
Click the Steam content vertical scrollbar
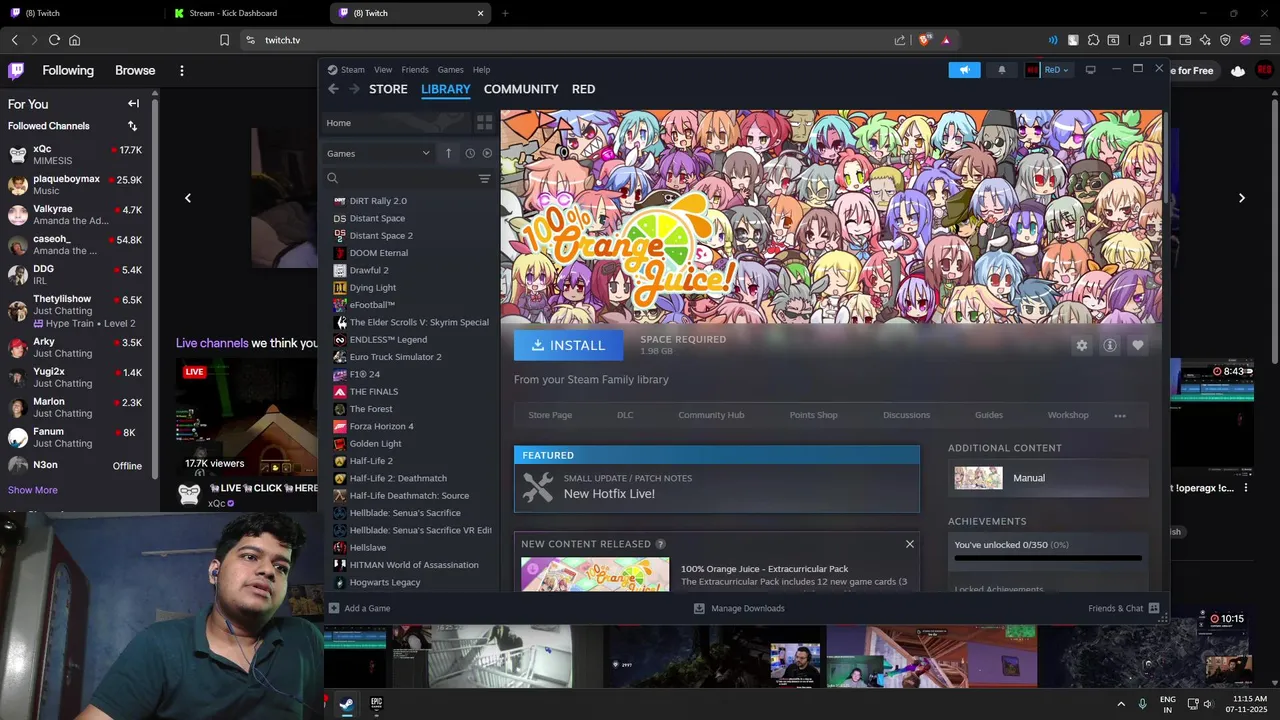coord(1164,157)
